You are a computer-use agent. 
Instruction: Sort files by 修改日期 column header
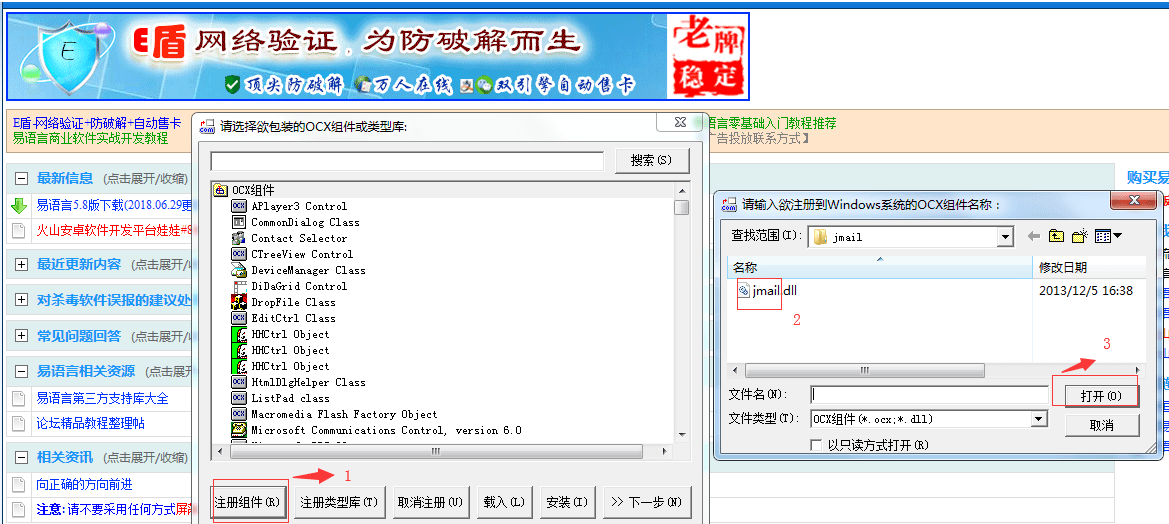1089,268
